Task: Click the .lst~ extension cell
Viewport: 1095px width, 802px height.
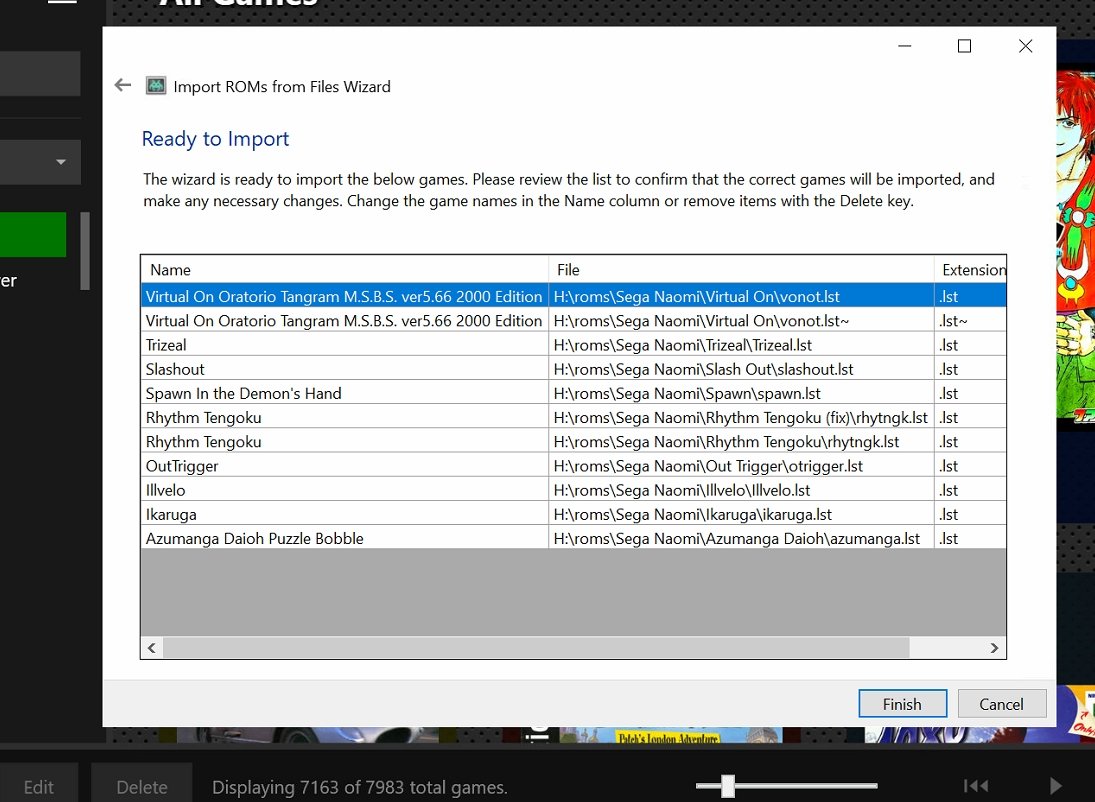Action: [x=971, y=321]
